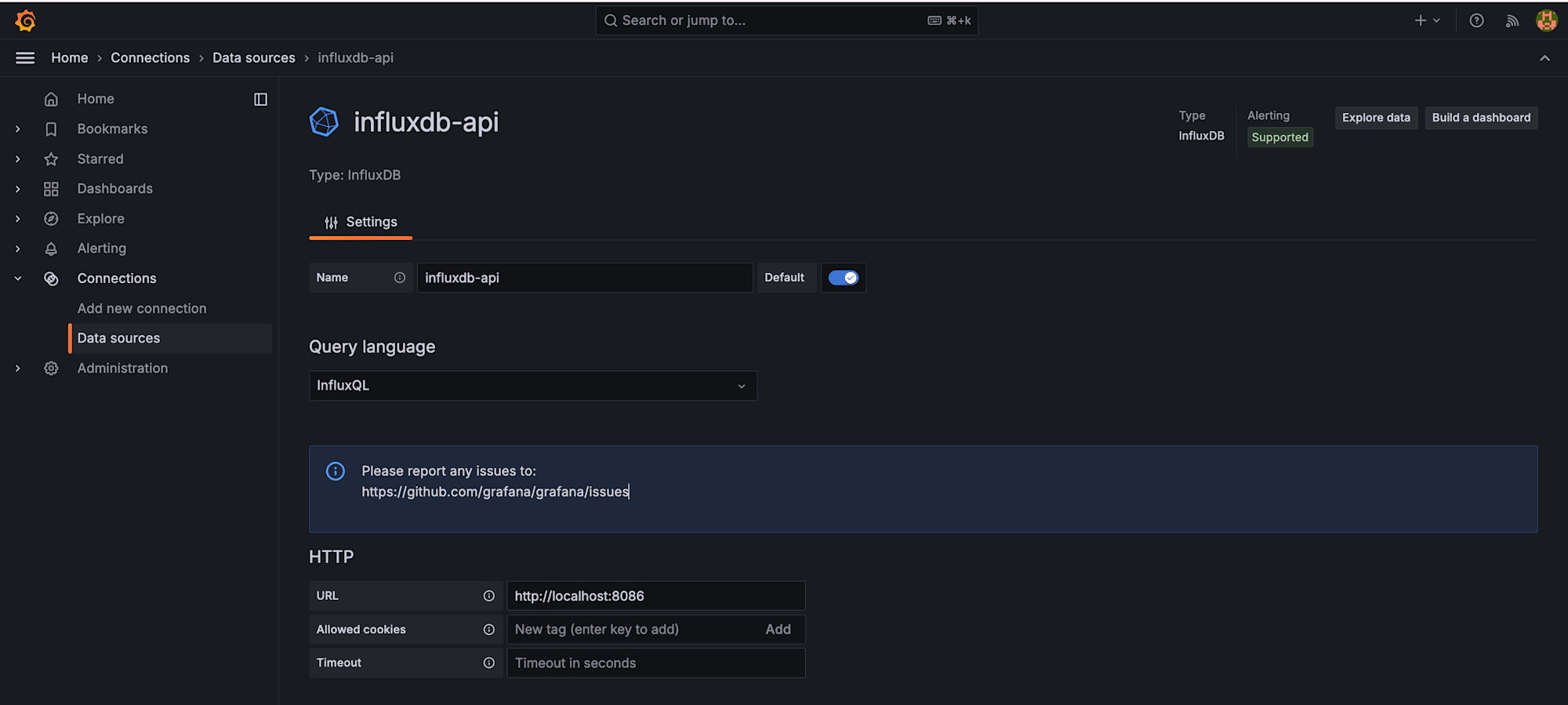Click the Name field info icon
This screenshot has height=705, width=1568.
coord(400,278)
